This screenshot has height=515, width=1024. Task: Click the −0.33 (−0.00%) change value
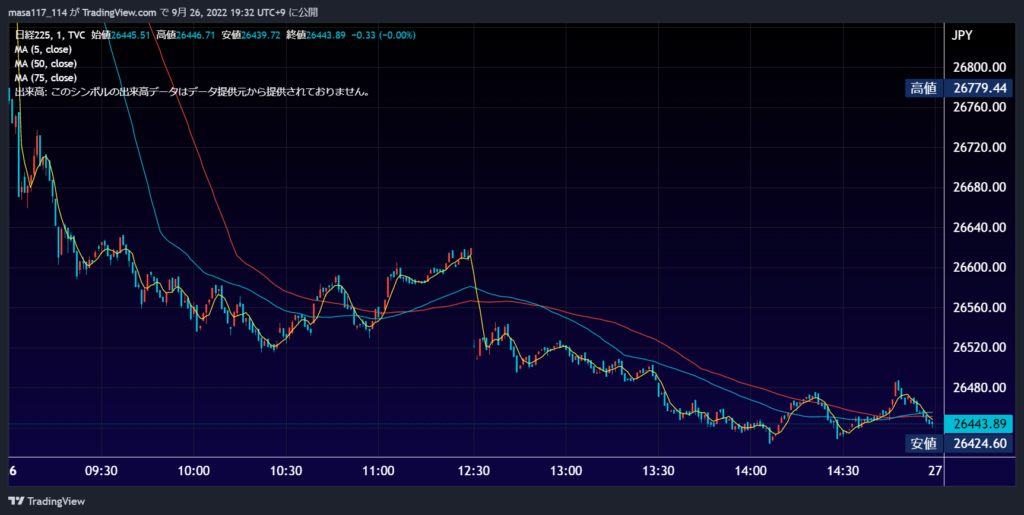click(384, 35)
